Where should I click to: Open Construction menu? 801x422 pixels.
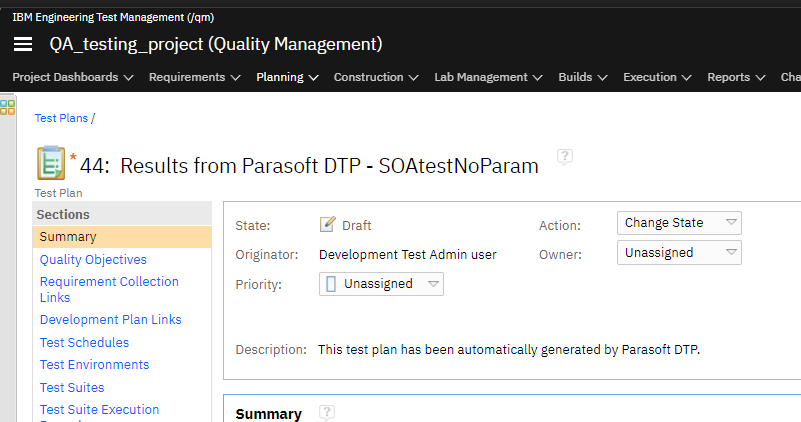click(376, 77)
